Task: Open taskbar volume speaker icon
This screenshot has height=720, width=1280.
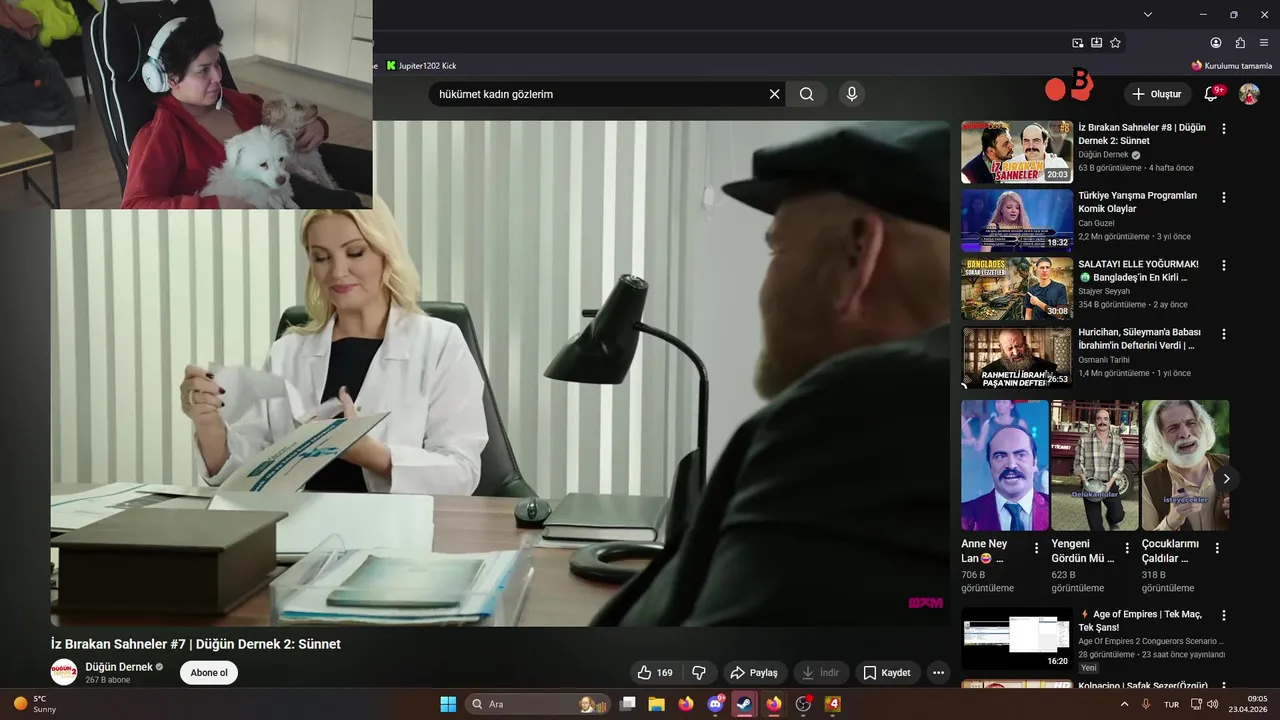Action: [x=1213, y=704]
